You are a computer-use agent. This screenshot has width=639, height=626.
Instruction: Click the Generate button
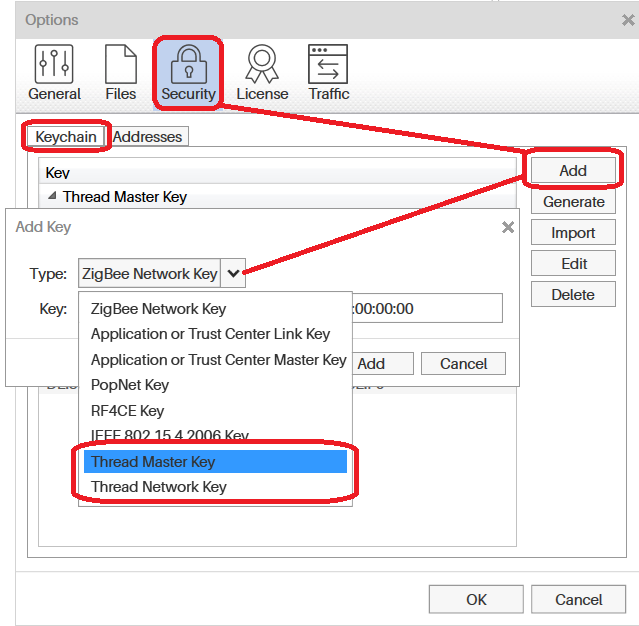[573, 202]
